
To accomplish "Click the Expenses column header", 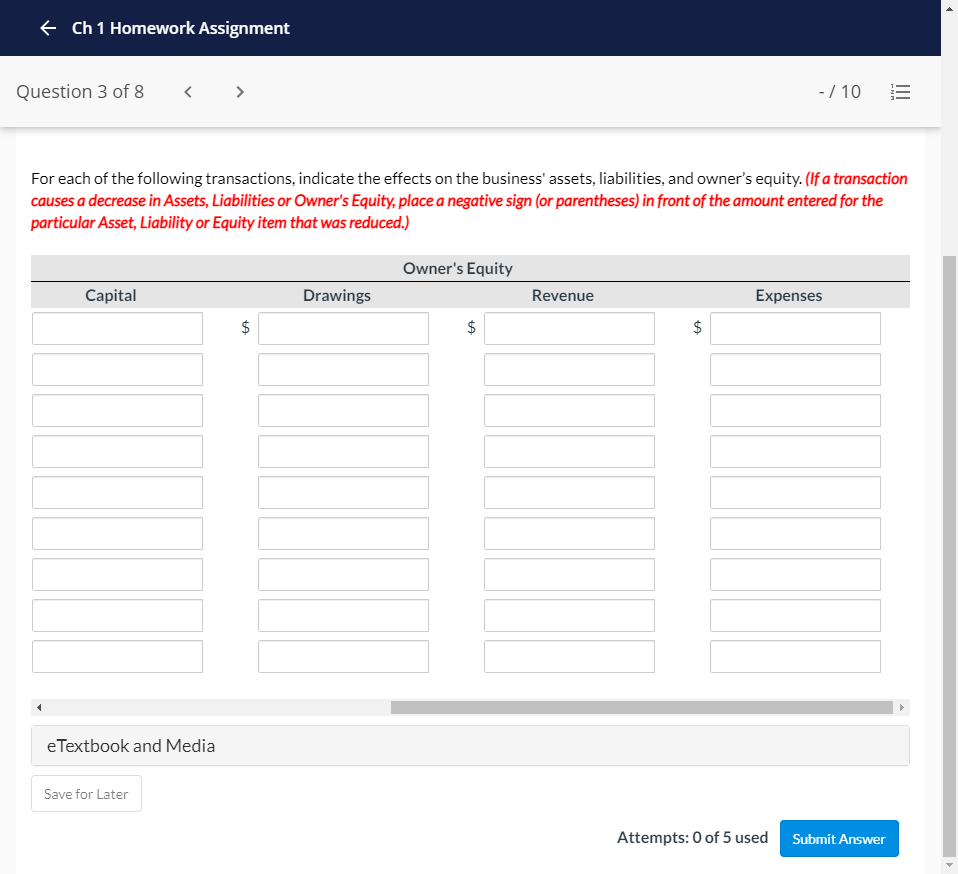I will pos(789,296).
